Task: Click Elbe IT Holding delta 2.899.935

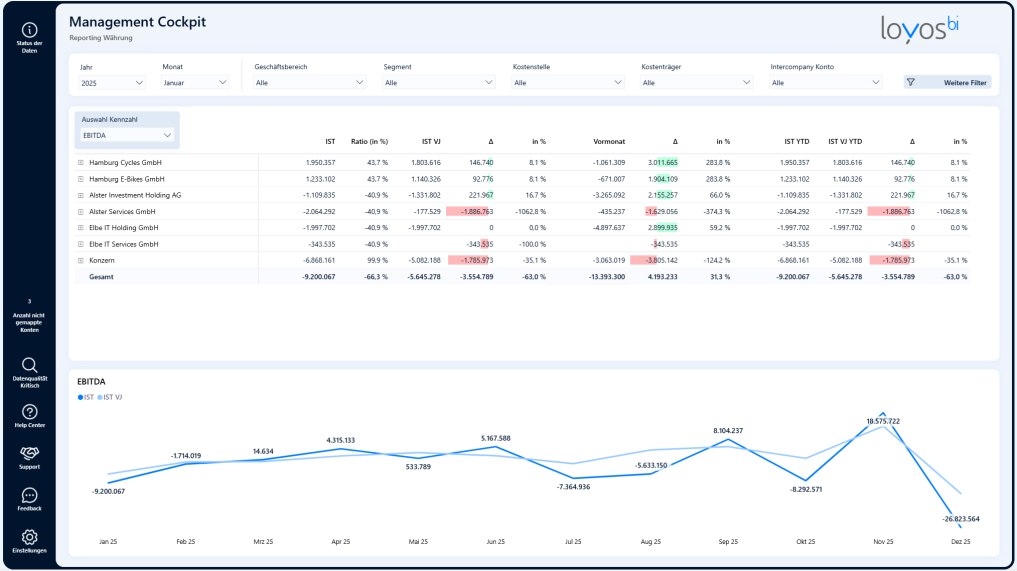Action: [662, 228]
